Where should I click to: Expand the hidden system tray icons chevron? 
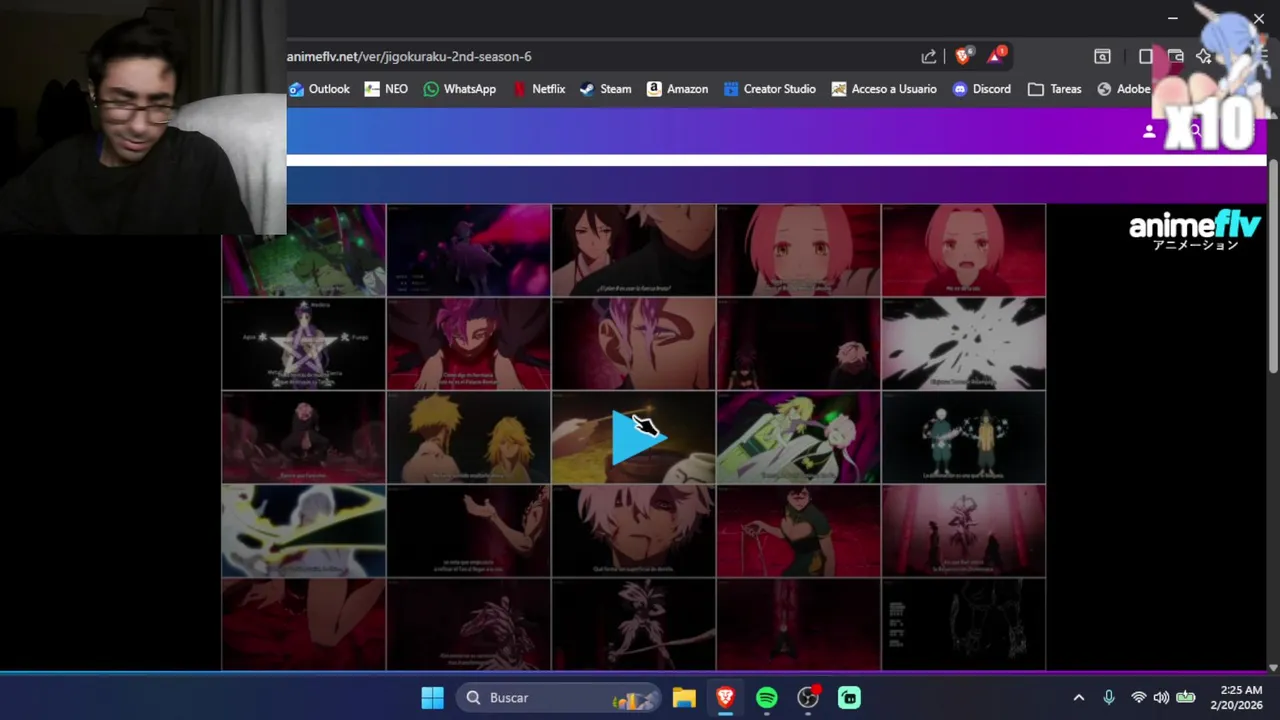[1079, 698]
